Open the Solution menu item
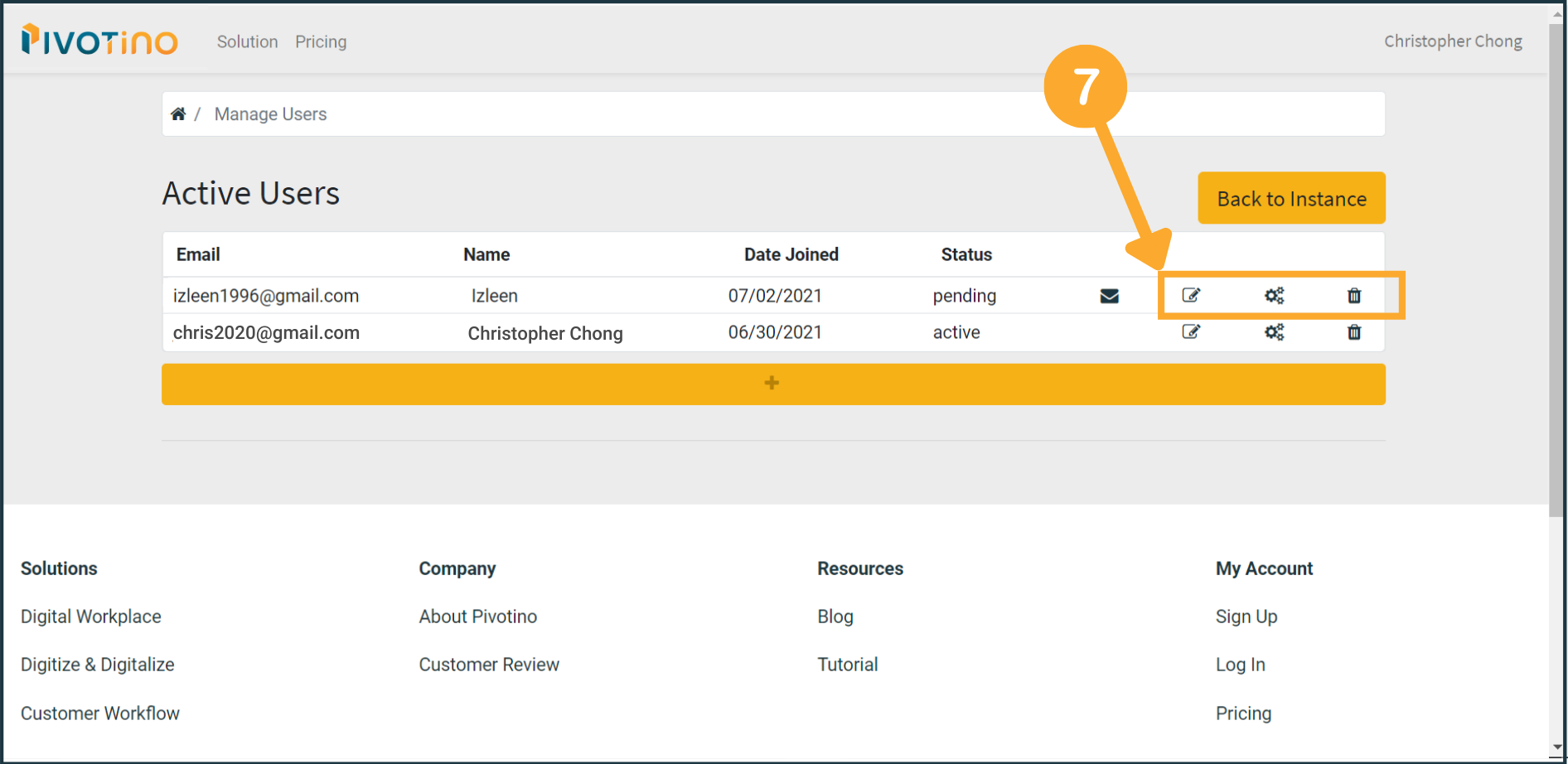1568x764 pixels. click(247, 41)
